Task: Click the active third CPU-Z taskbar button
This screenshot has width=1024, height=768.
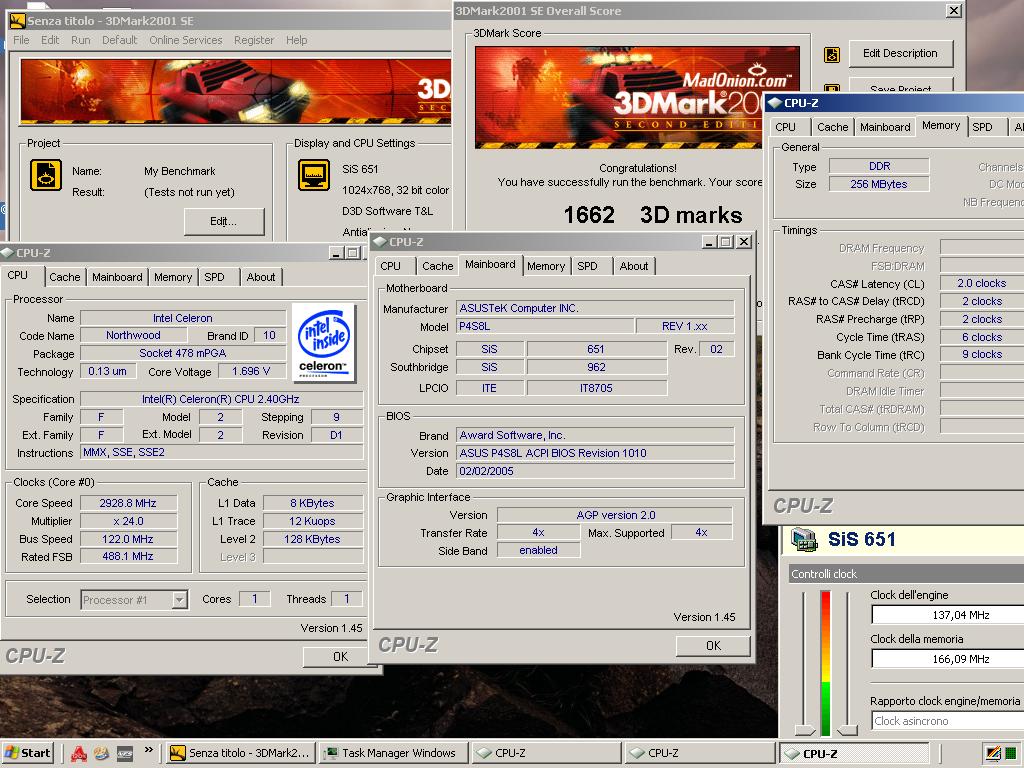Action: coord(856,753)
